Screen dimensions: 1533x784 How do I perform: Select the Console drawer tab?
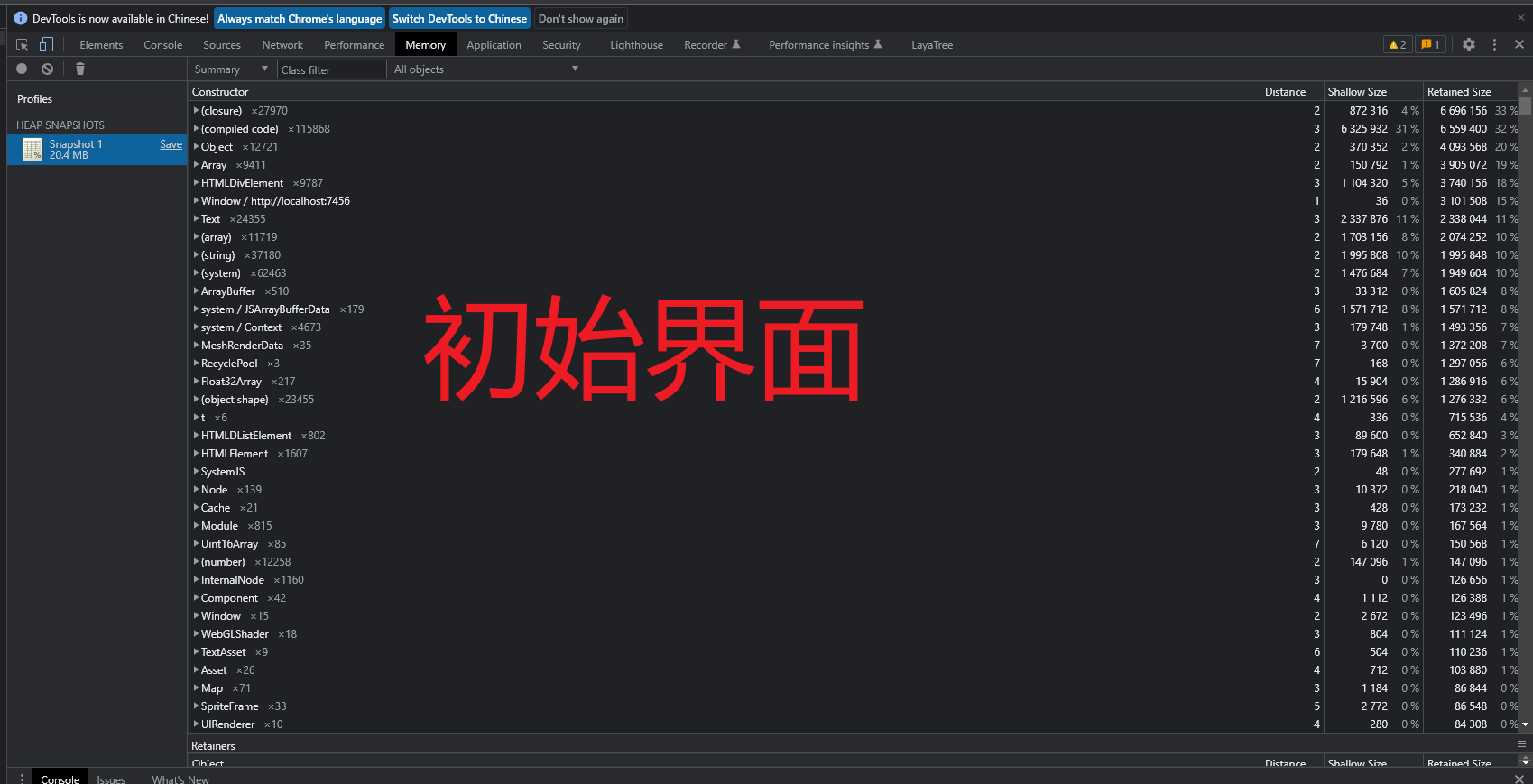(x=60, y=779)
